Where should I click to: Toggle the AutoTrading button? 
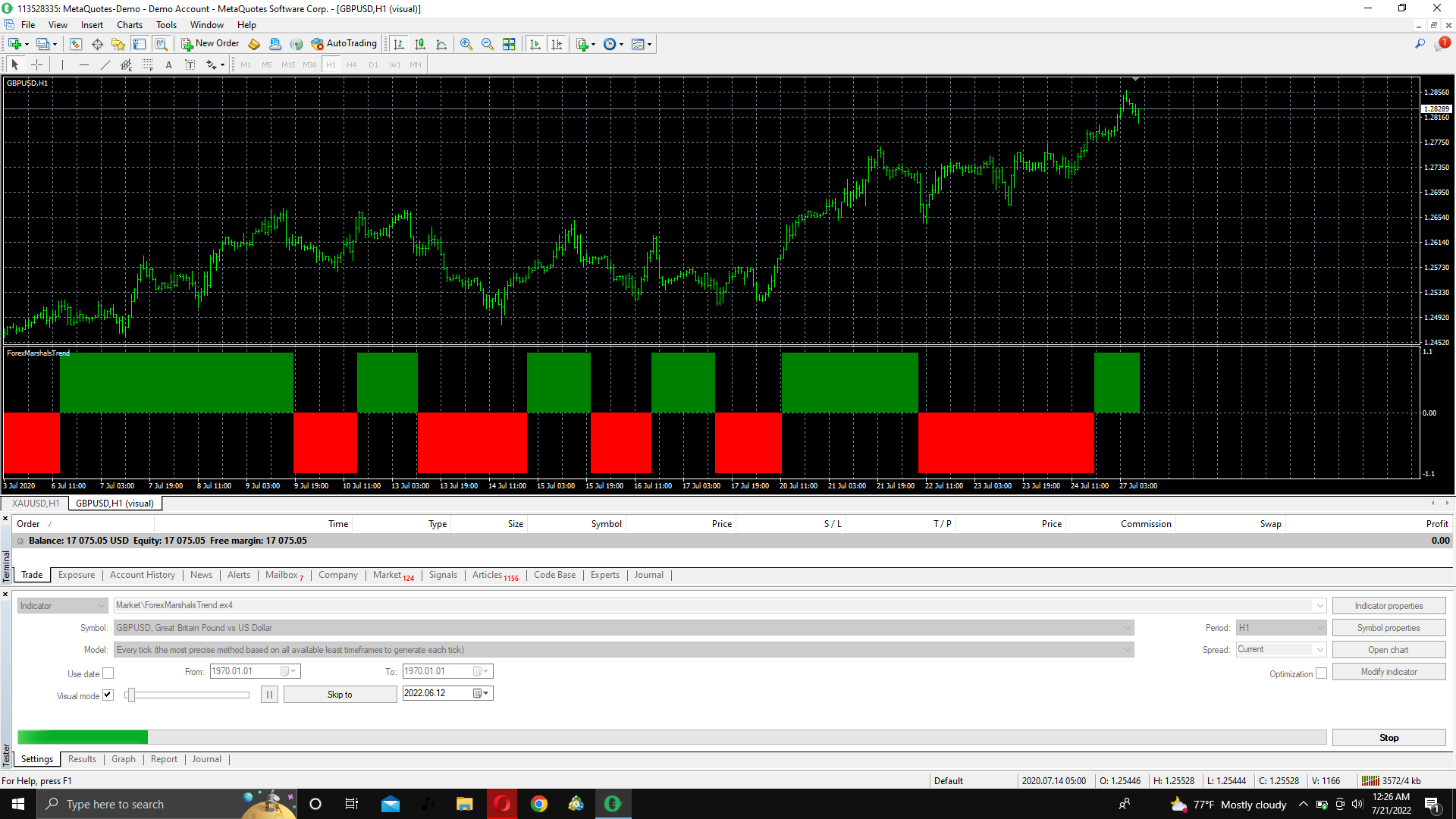click(x=344, y=44)
